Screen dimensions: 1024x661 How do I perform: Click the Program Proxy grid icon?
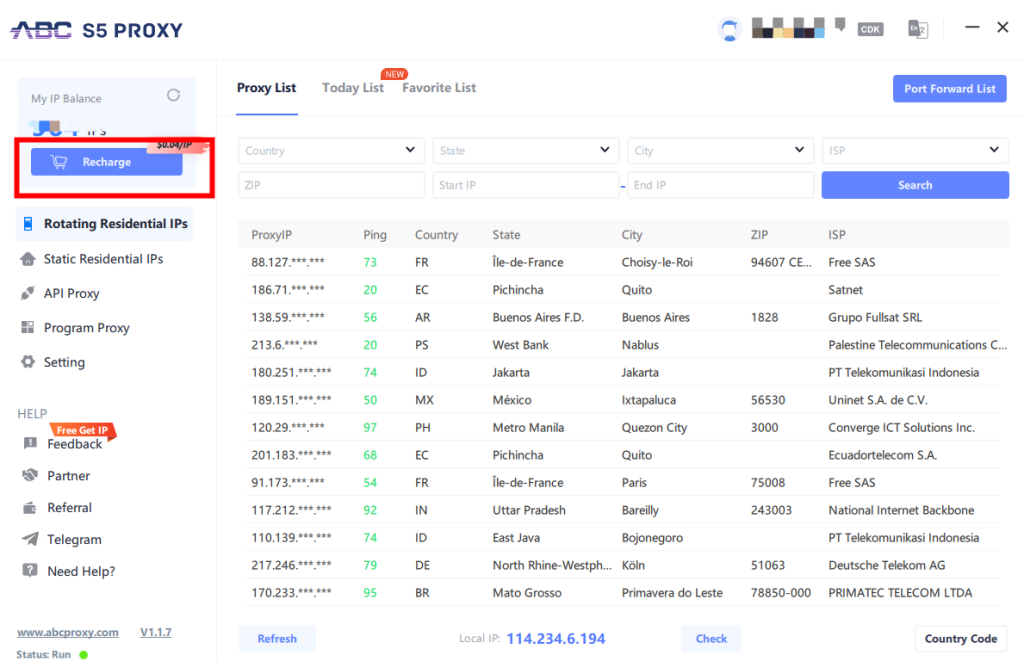tap(27, 327)
